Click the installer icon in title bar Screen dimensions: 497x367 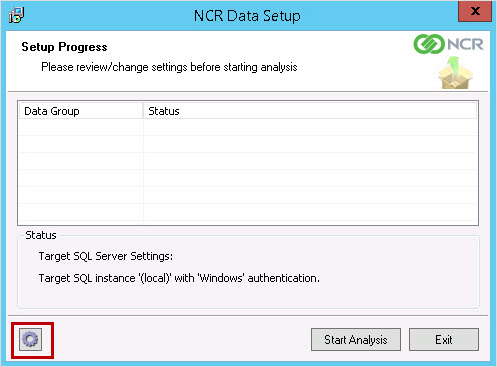tap(16, 15)
